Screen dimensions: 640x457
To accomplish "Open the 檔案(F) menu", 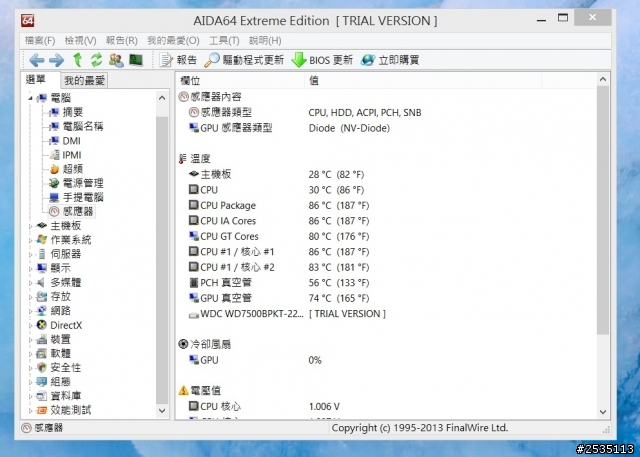I will pyautogui.click(x=40, y=40).
